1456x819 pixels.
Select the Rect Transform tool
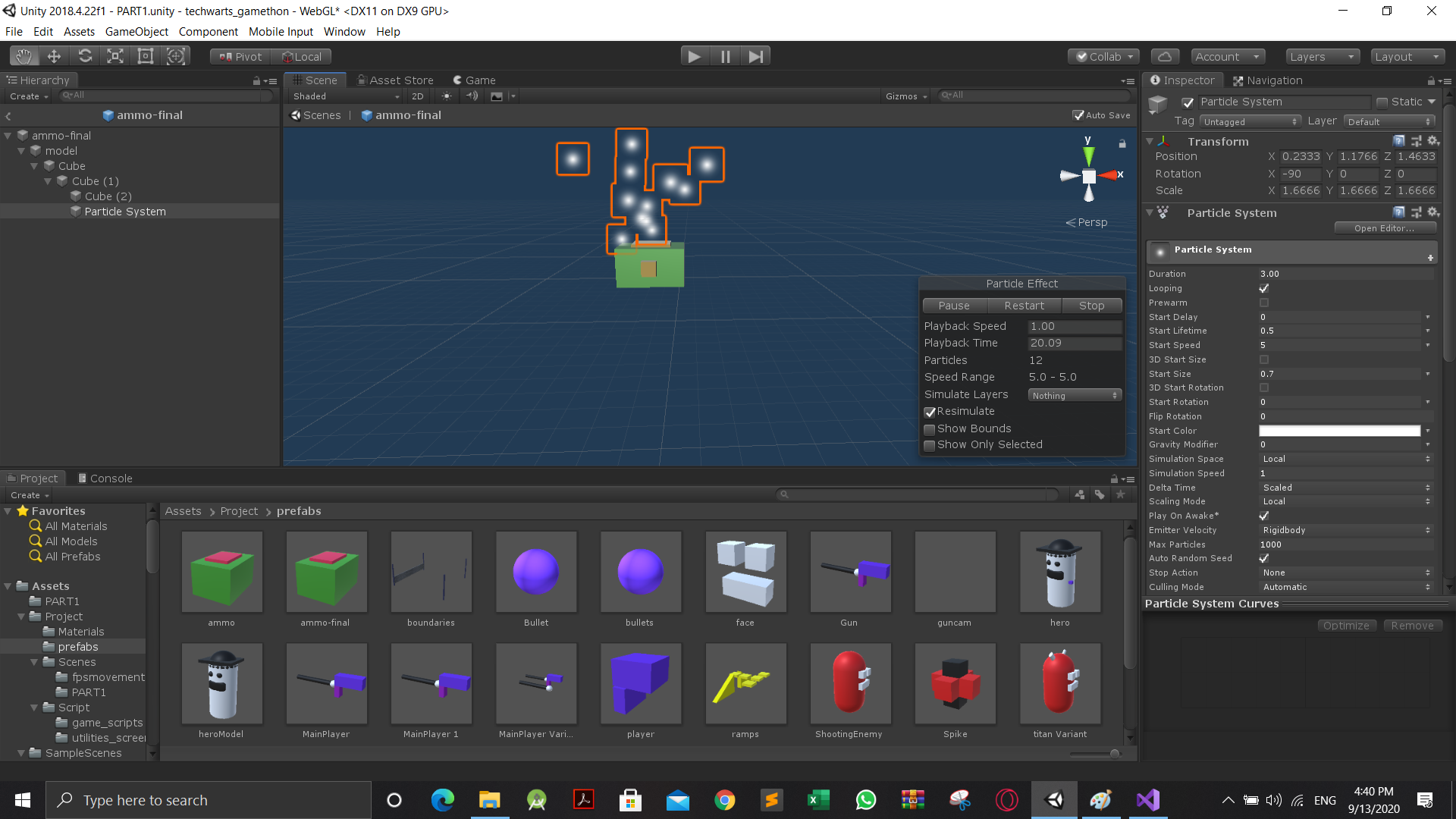[146, 56]
